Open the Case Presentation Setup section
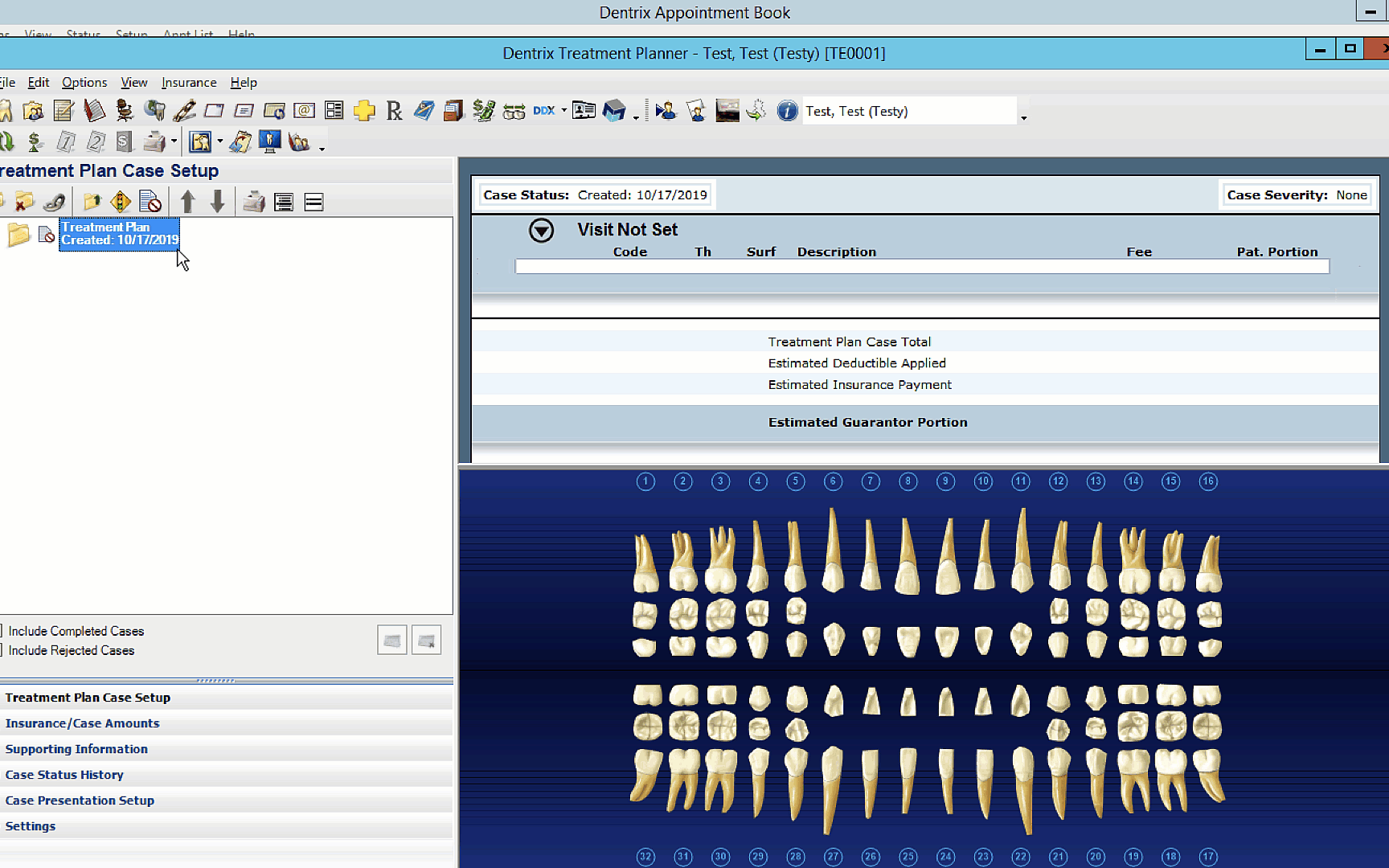Viewport: 1389px width, 868px height. (226, 800)
